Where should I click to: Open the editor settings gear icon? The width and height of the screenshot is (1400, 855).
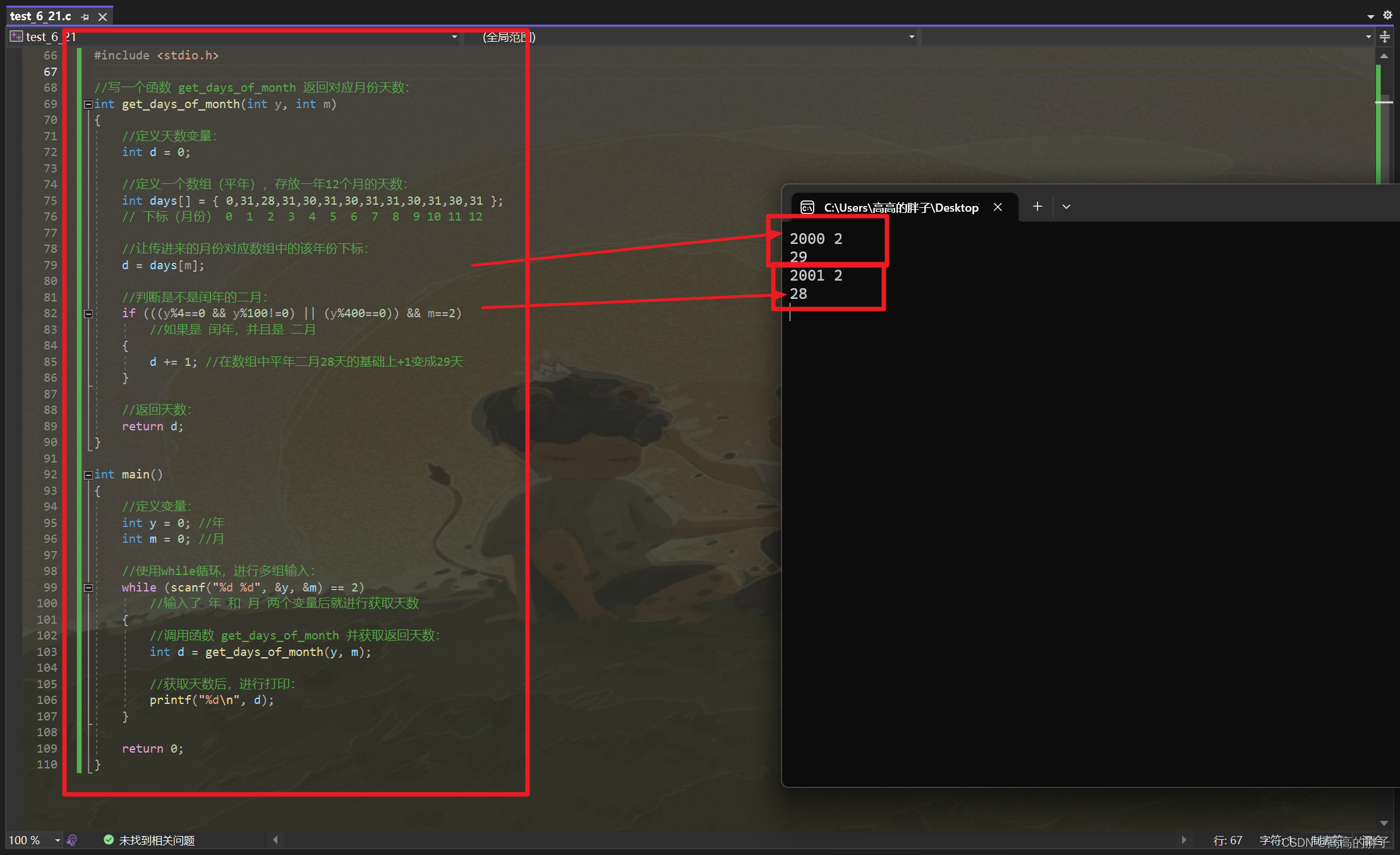[x=1387, y=15]
